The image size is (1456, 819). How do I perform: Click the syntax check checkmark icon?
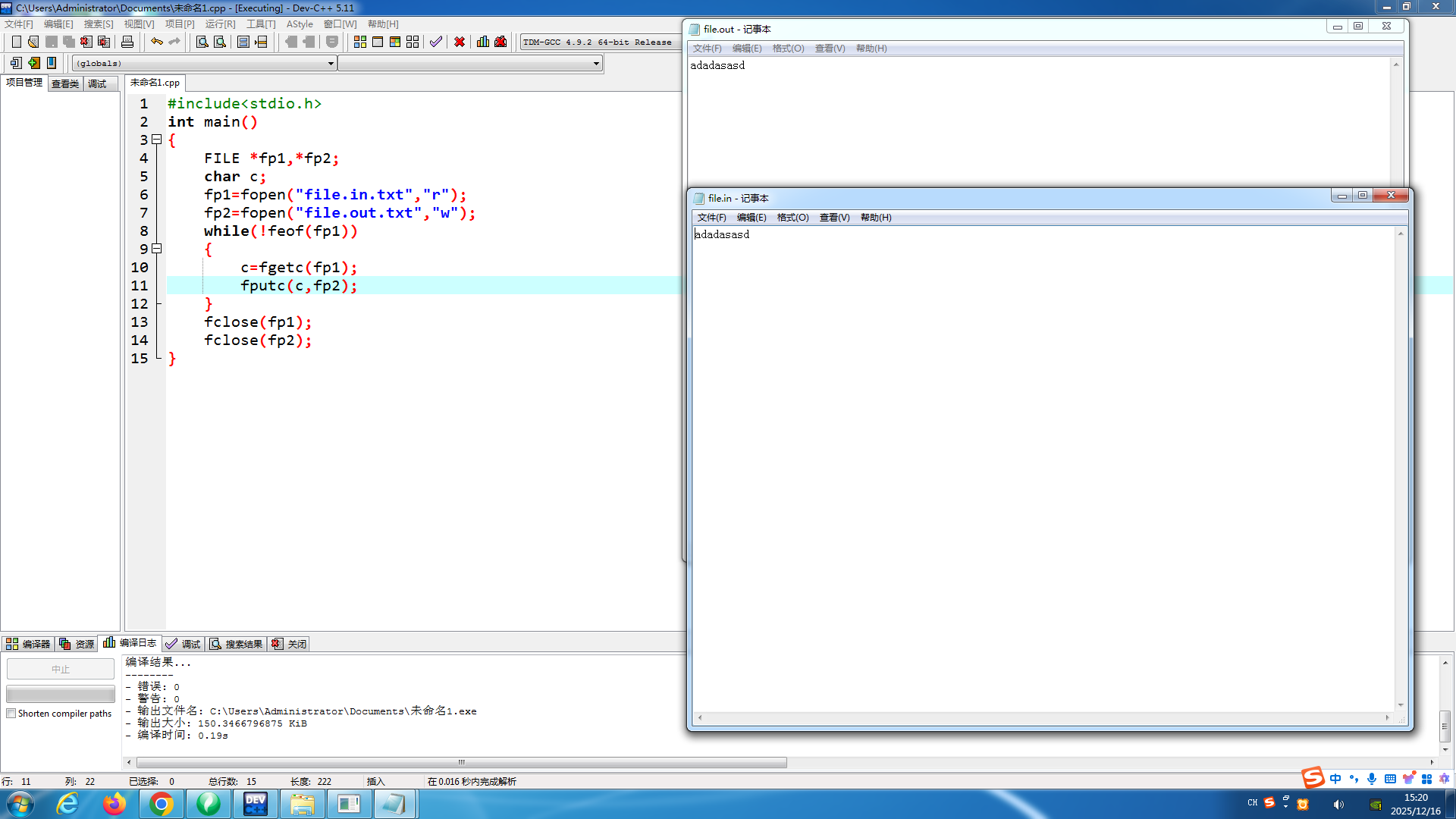click(436, 42)
